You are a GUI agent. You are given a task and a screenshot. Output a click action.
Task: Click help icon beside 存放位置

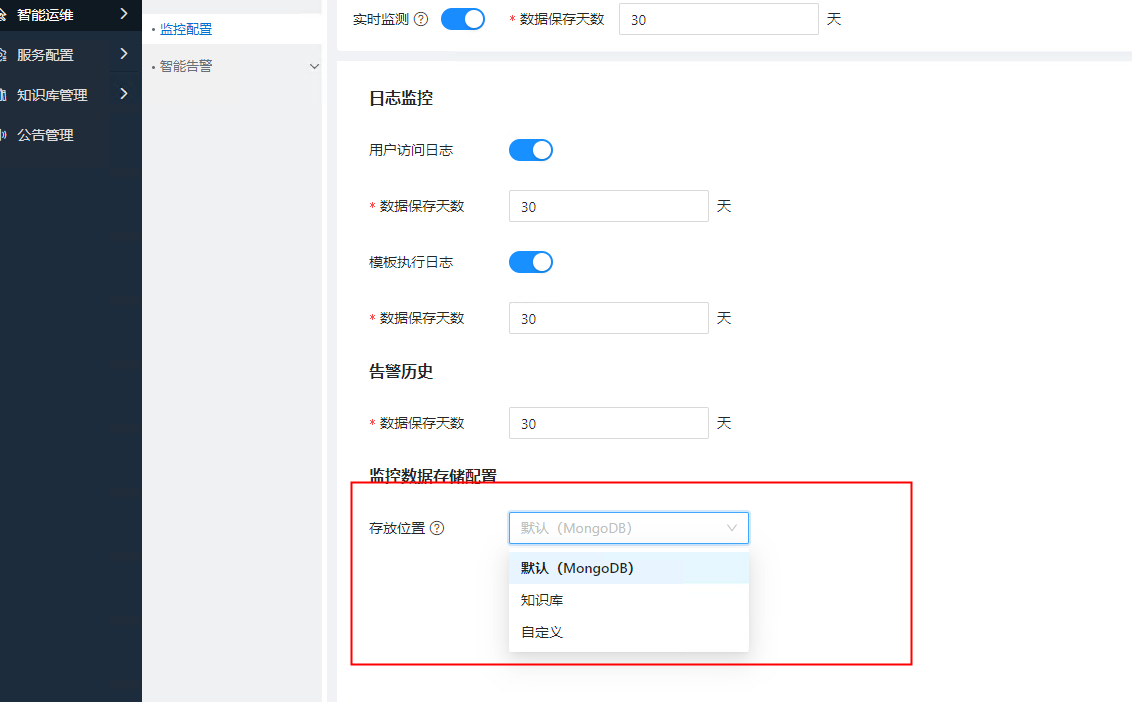coord(437,528)
